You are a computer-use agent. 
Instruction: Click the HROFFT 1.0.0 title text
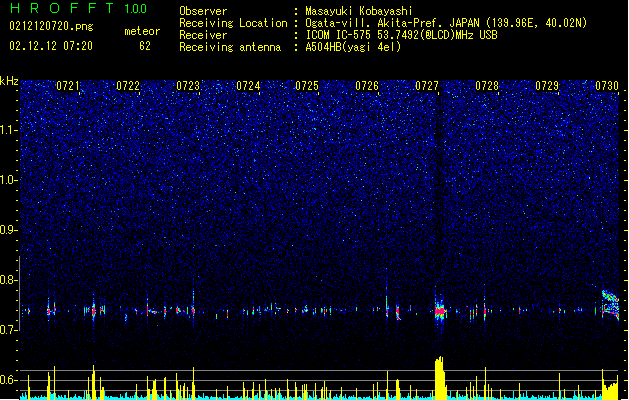click(x=78, y=8)
